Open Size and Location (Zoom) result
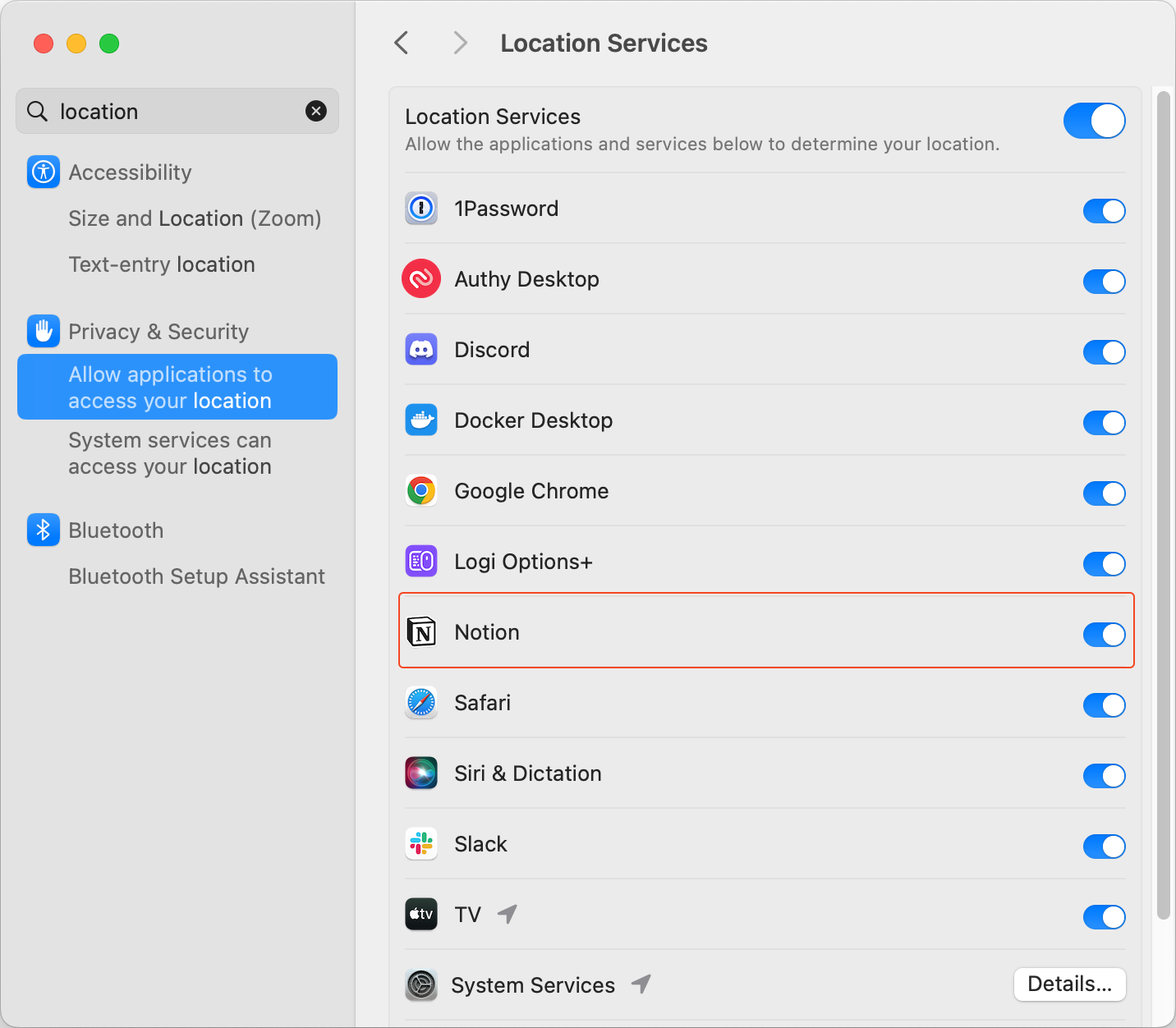This screenshot has height=1028, width=1176. click(x=195, y=218)
